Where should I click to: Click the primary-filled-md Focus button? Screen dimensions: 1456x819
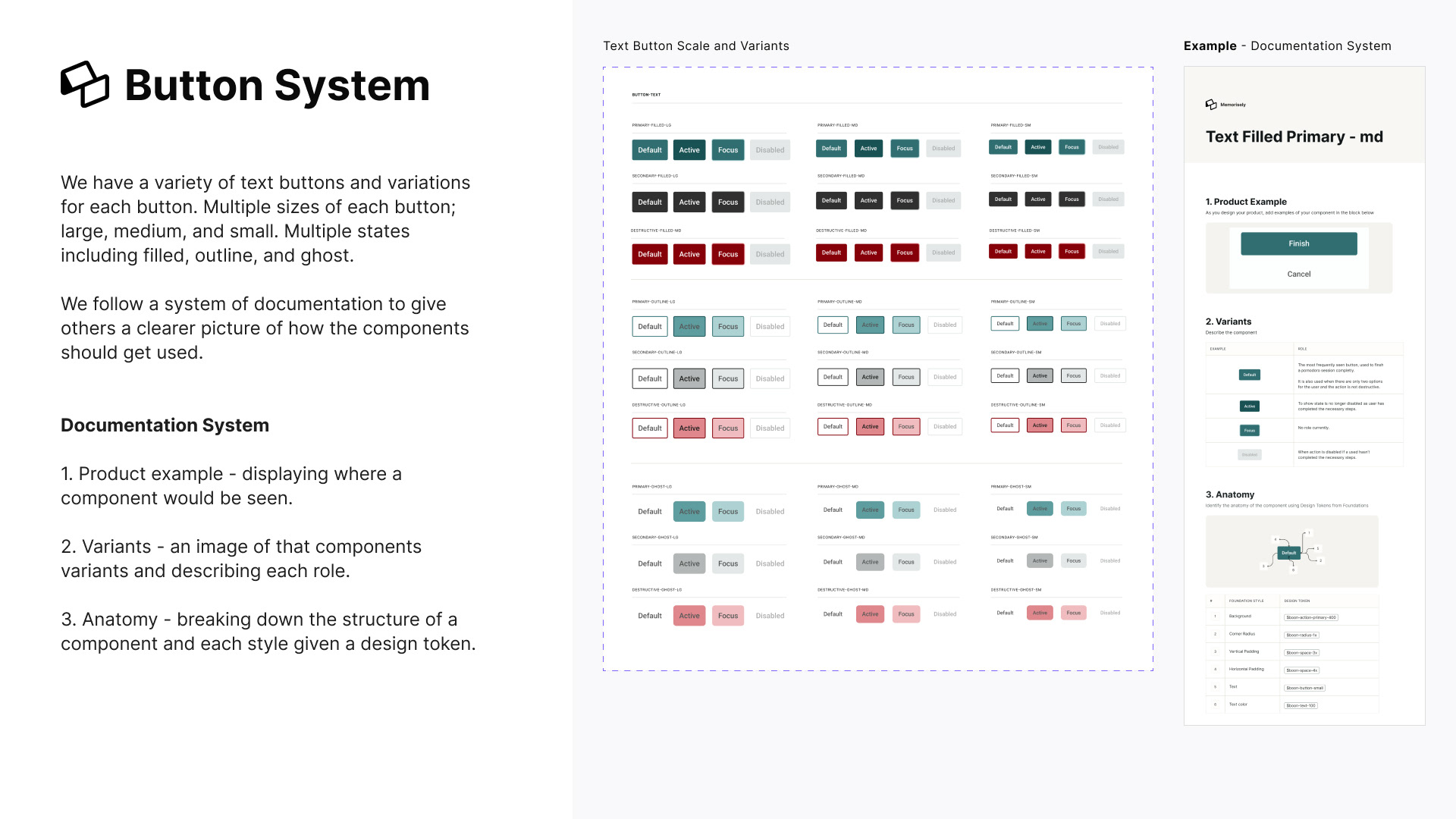[904, 149]
